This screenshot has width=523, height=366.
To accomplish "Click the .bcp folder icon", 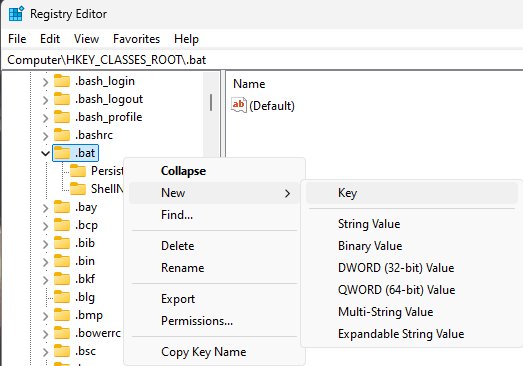I will tap(62, 225).
